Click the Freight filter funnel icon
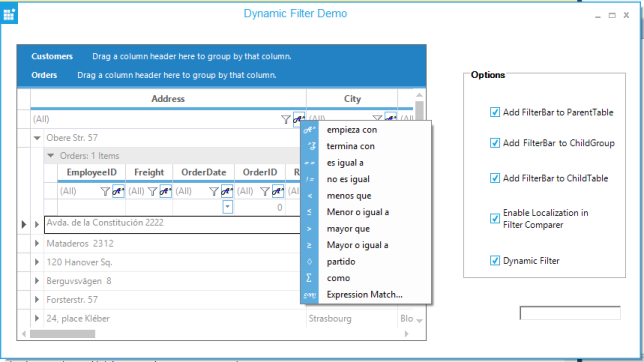Screen dimensions: 644x362 [152, 191]
